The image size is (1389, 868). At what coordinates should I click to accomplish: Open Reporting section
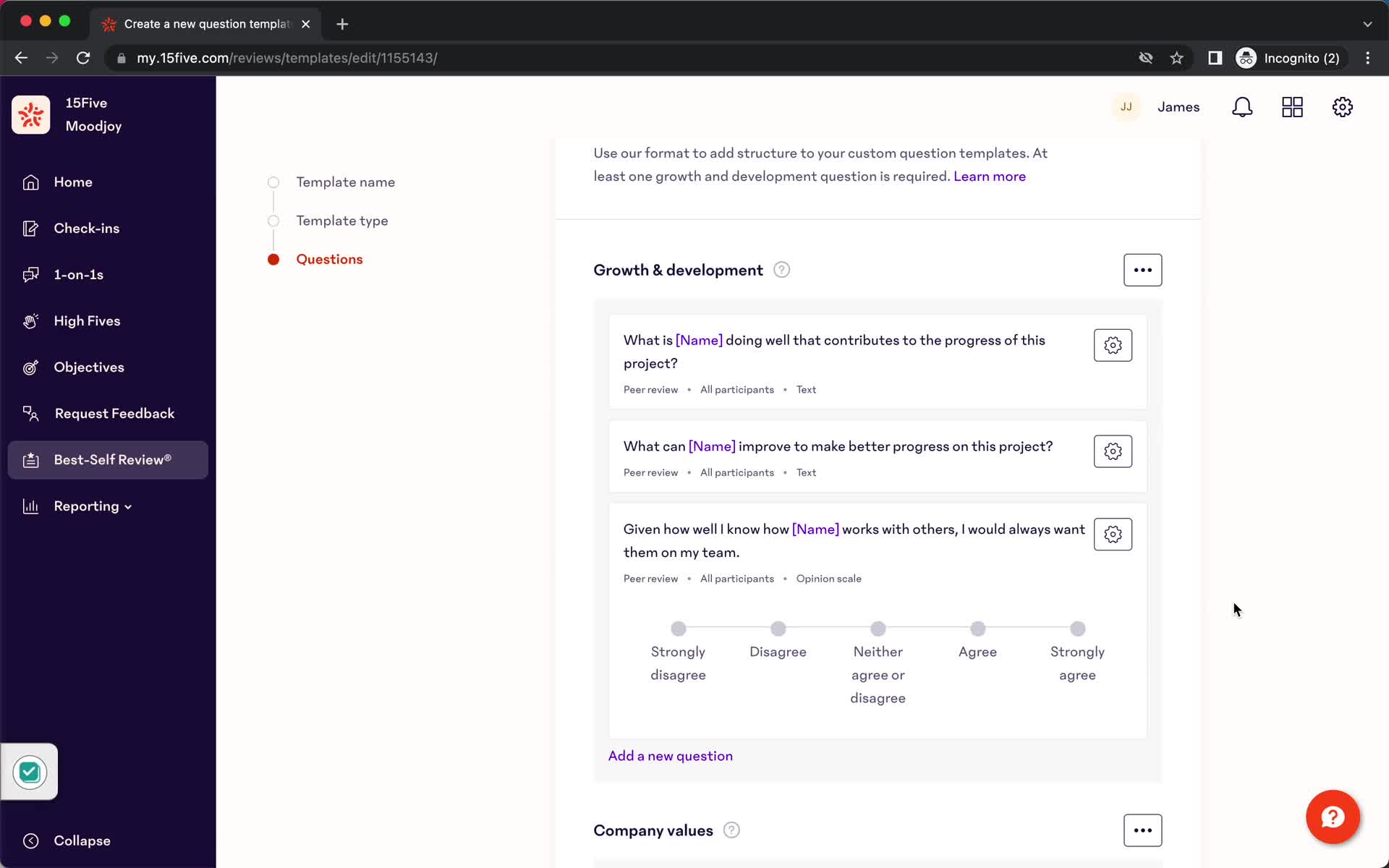tap(86, 506)
